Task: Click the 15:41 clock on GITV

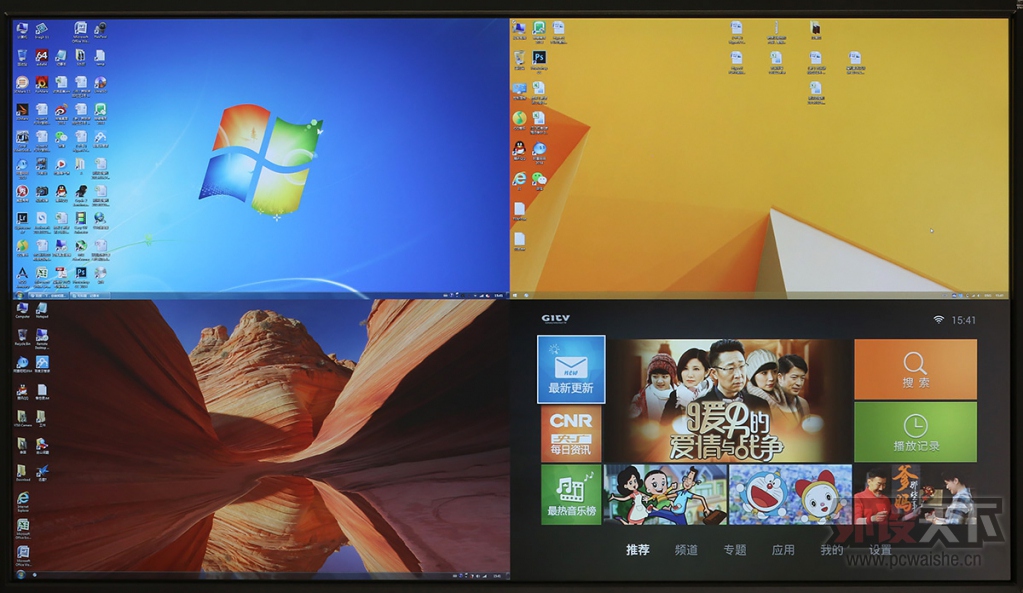Action: pos(964,320)
